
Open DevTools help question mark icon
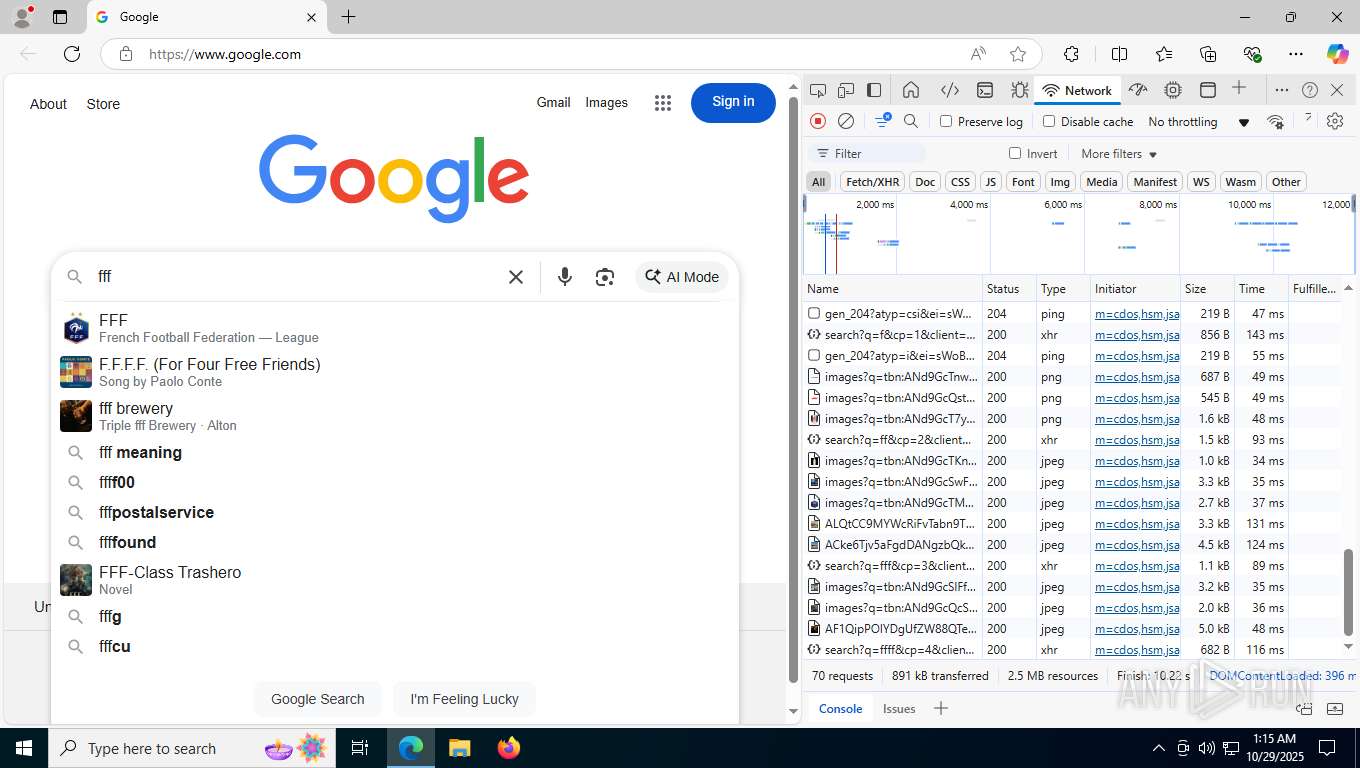tap(1310, 90)
